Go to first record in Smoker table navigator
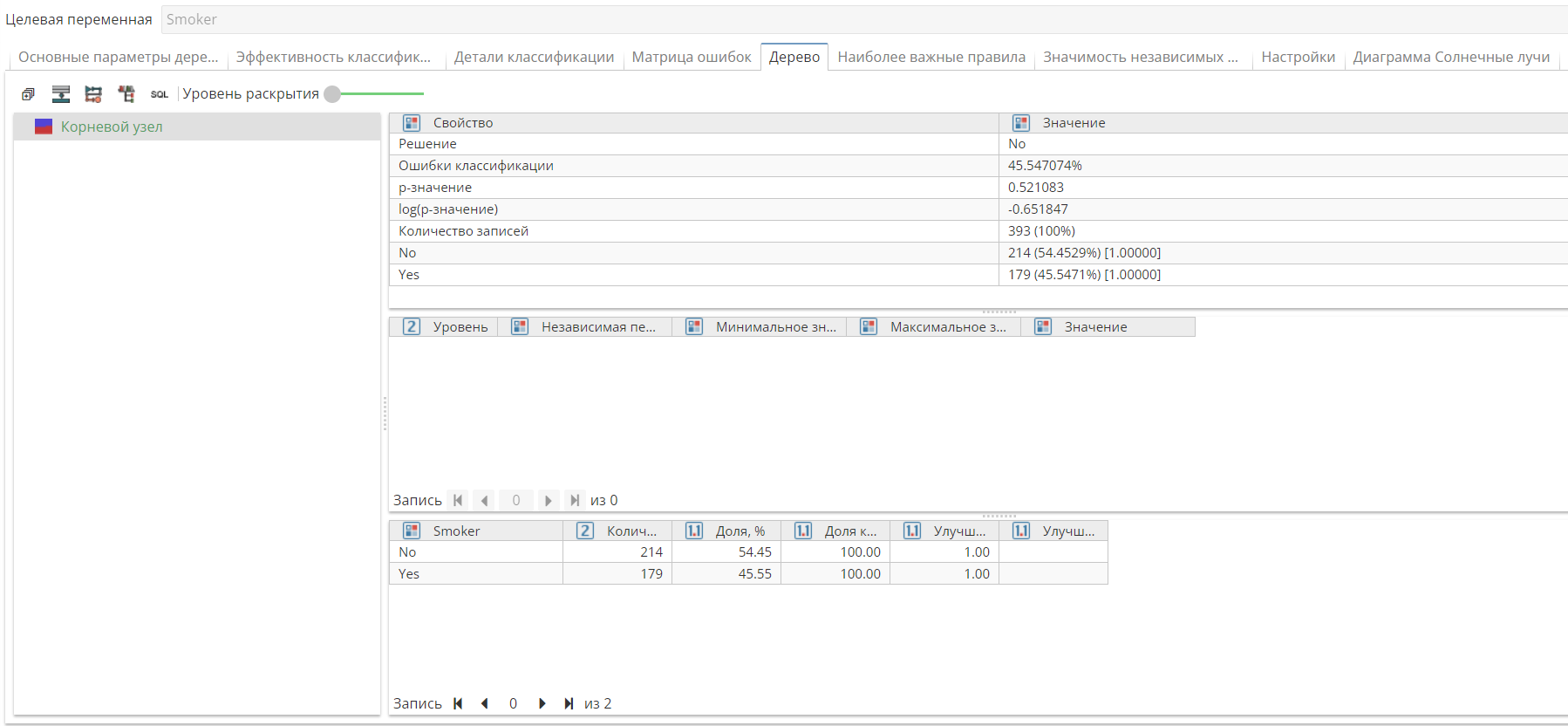1568x726 pixels. point(458,703)
